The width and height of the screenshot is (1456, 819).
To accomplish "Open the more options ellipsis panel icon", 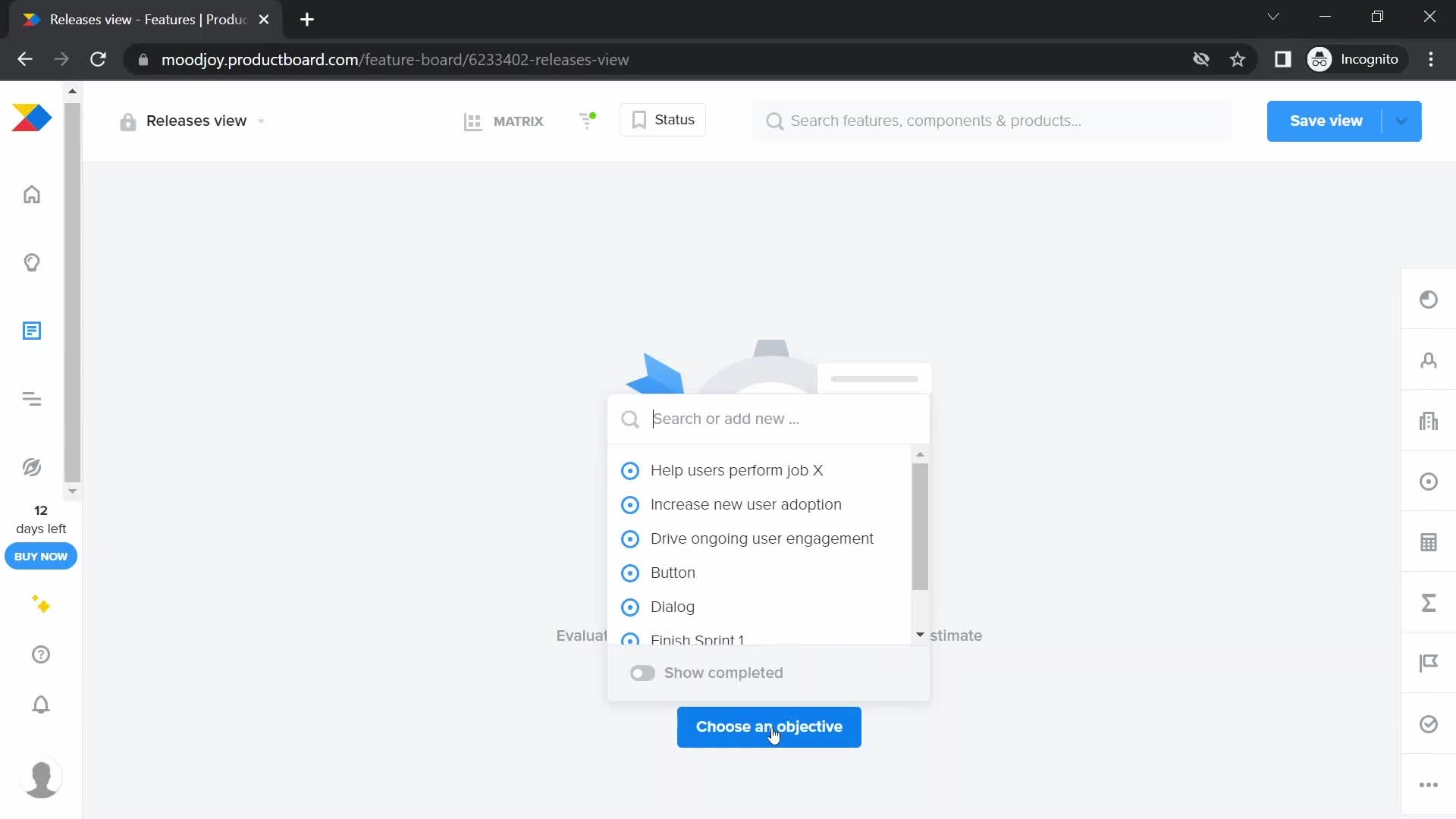I will pyautogui.click(x=1429, y=785).
